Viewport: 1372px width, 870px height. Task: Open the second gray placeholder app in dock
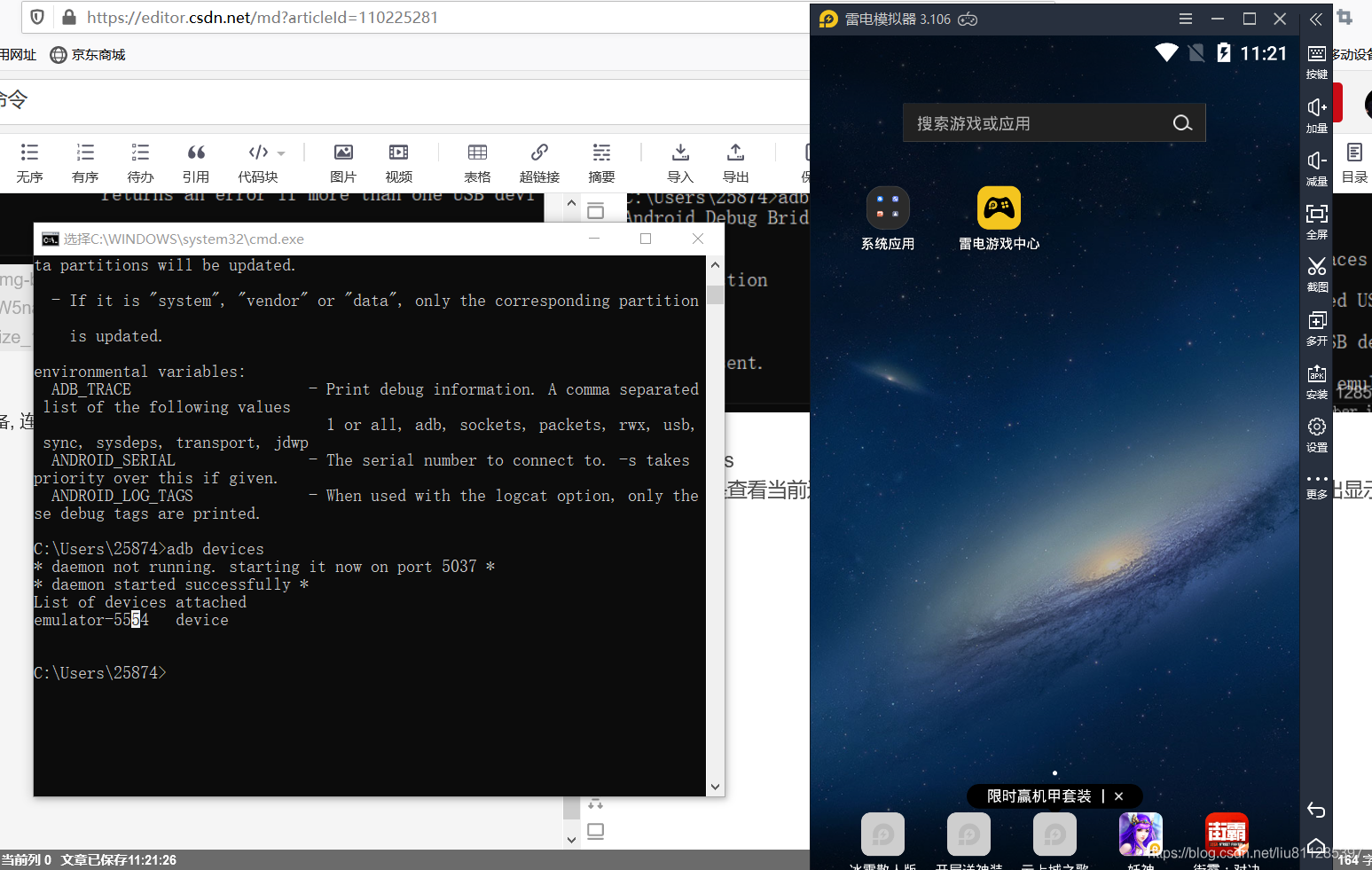point(968,835)
